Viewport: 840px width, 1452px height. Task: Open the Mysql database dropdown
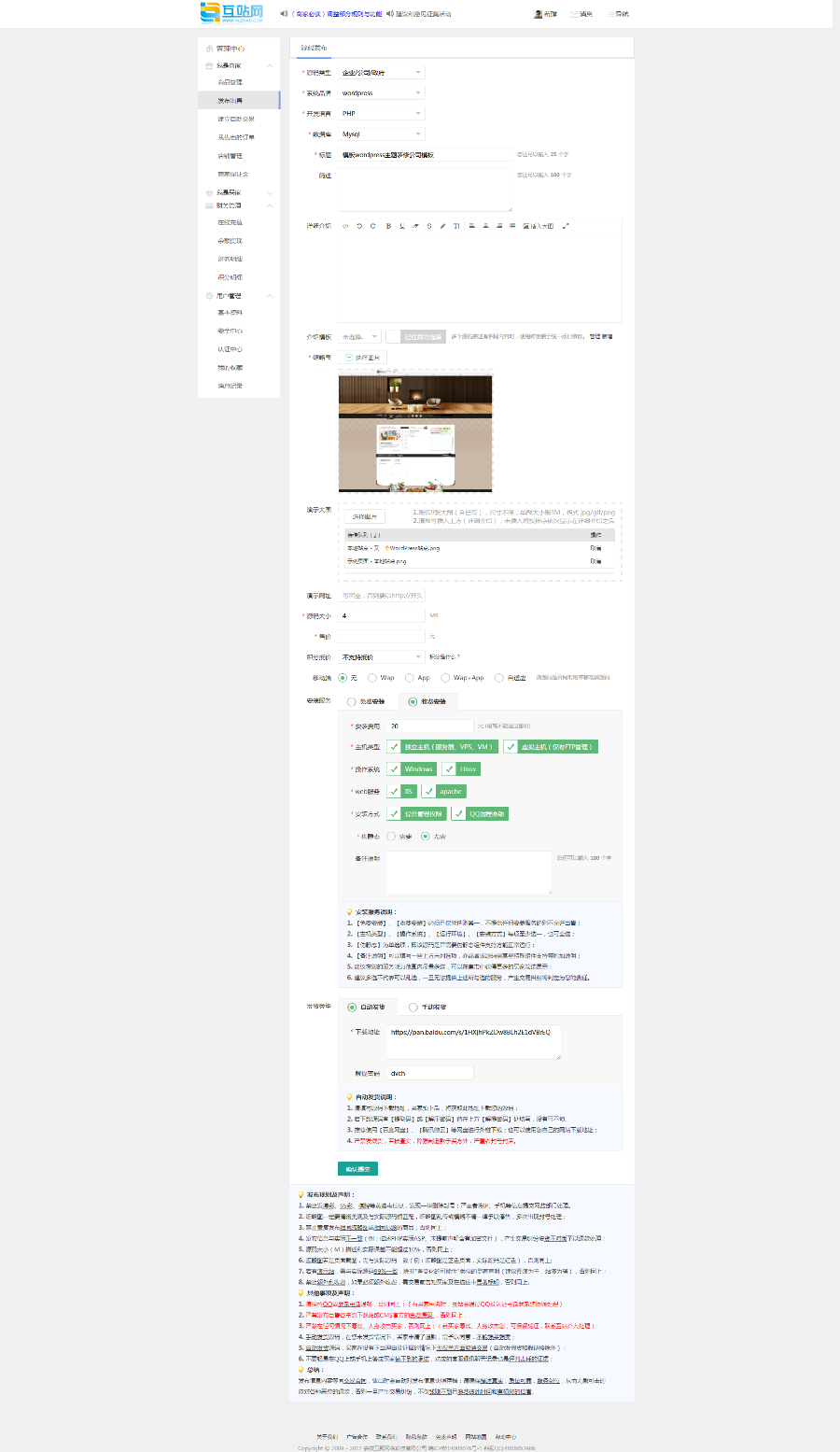[381, 134]
